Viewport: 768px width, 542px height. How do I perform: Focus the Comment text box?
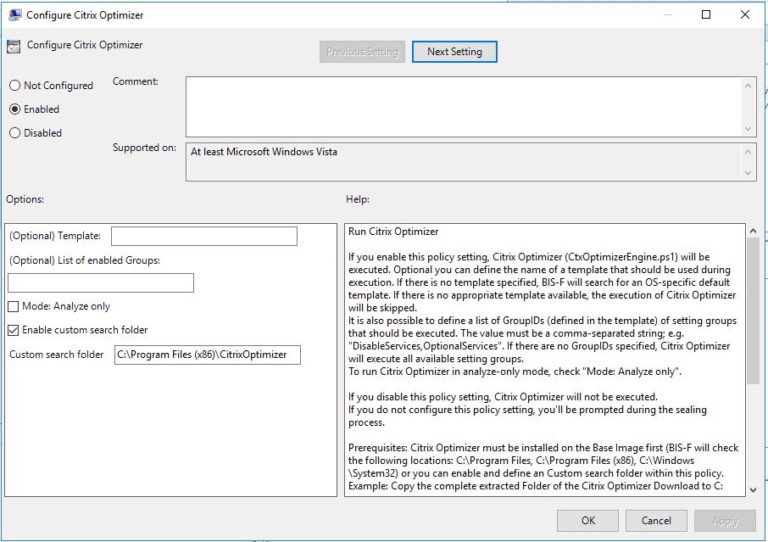click(463, 107)
